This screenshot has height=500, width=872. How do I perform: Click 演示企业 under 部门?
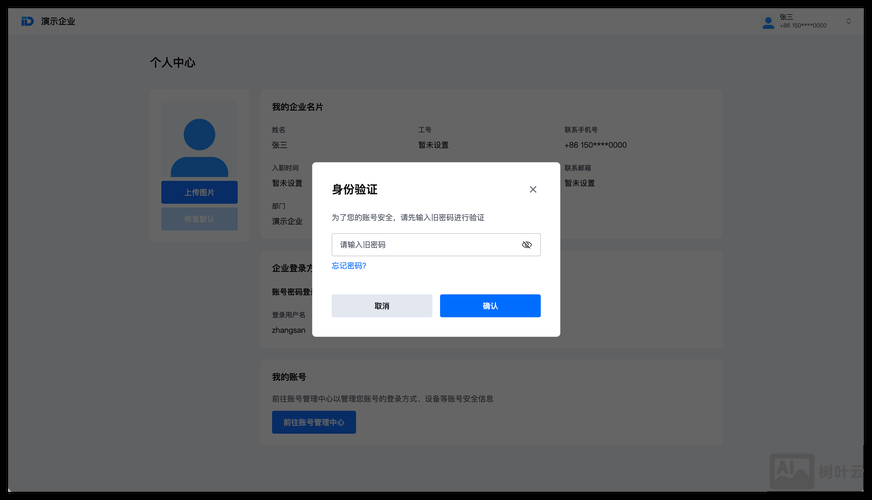[287, 221]
